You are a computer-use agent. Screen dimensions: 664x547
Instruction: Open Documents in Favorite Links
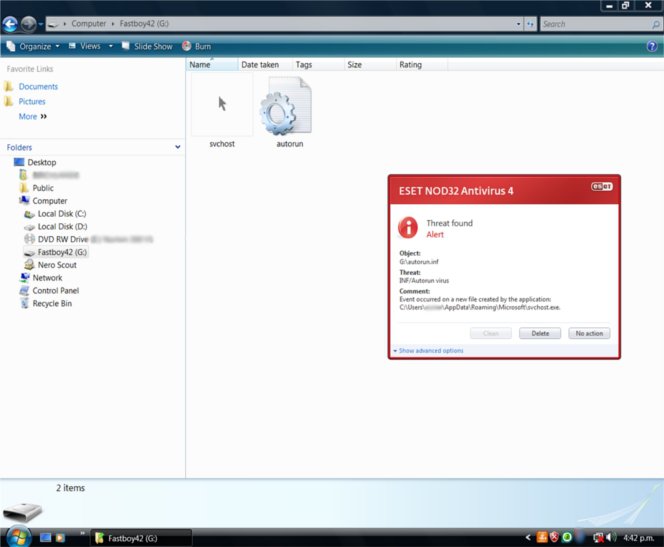point(38,87)
